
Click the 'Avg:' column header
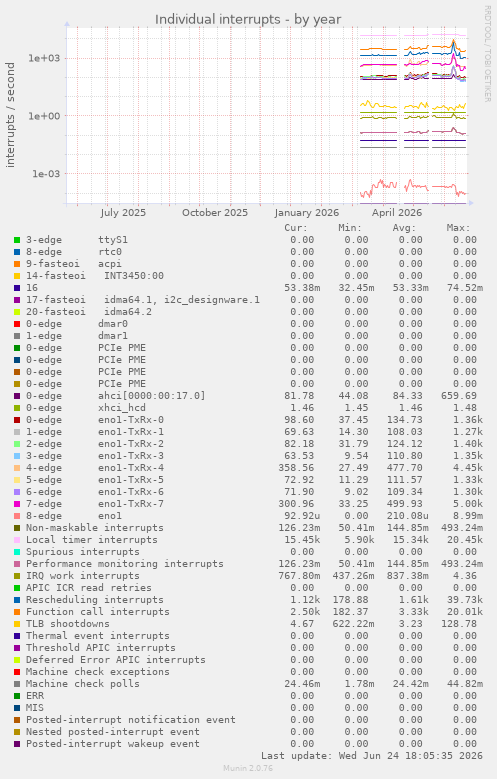[404, 228]
